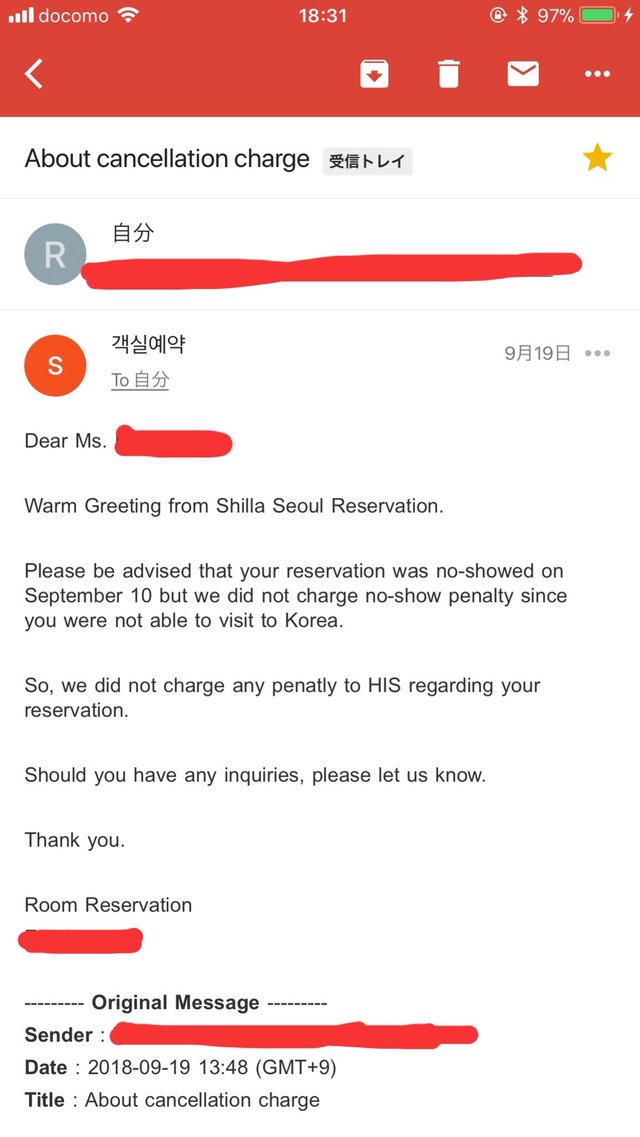This screenshot has height=1137, width=640.
Task: Tap the docomo signal strength indicator
Action: click(x=20, y=15)
